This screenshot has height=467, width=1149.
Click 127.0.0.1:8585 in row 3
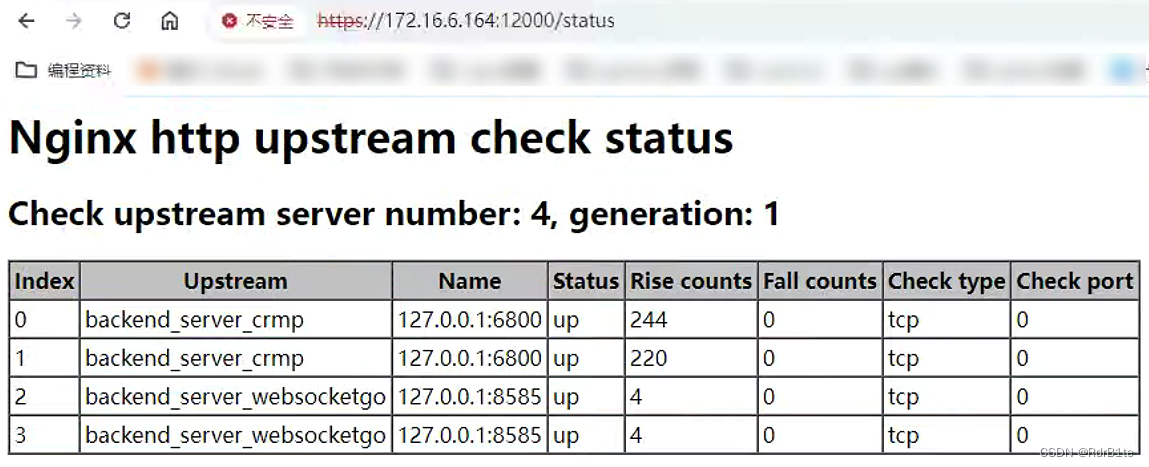[x=470, y=435]
